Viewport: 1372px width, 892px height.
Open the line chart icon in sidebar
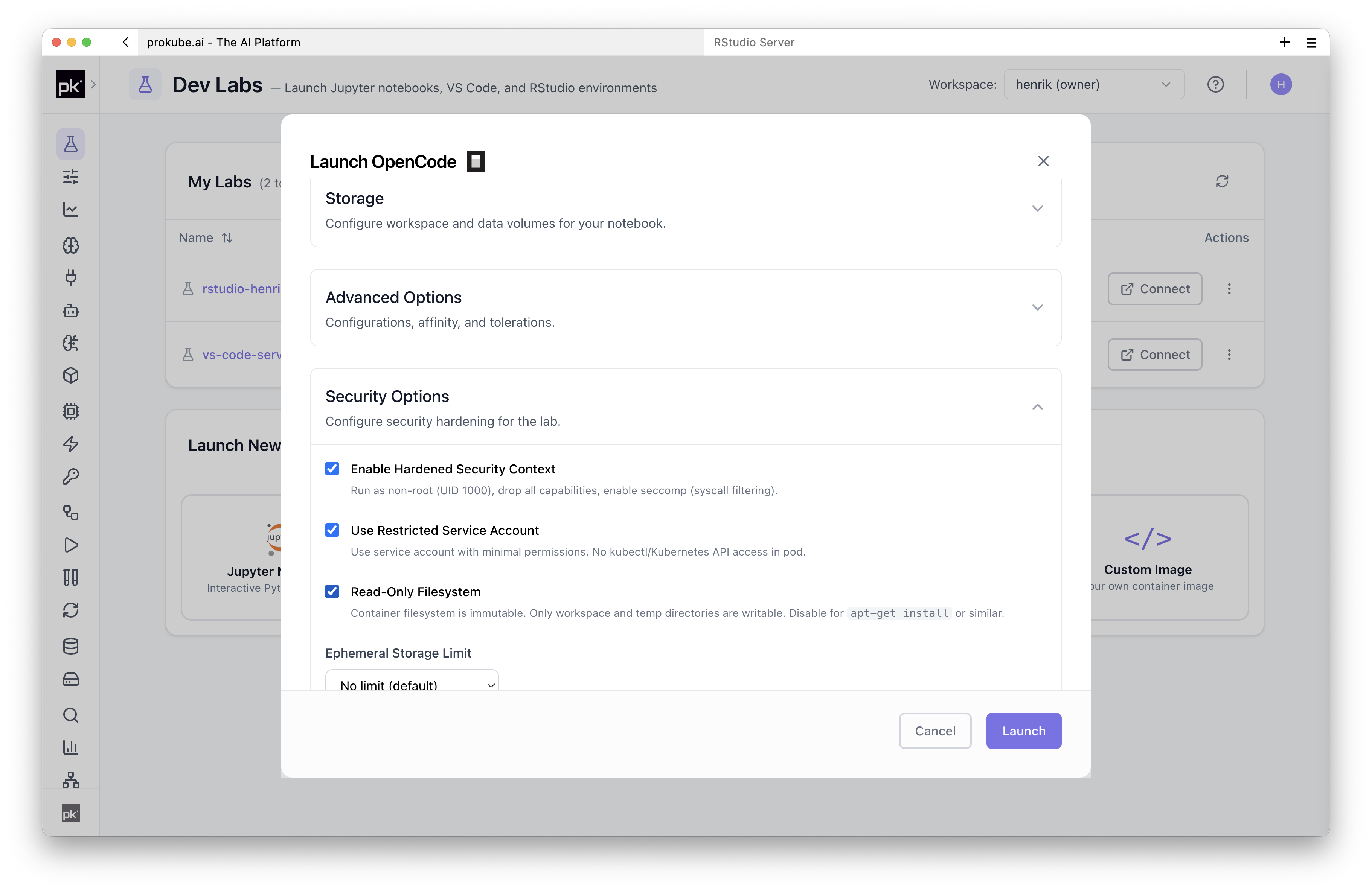point(70,210)
